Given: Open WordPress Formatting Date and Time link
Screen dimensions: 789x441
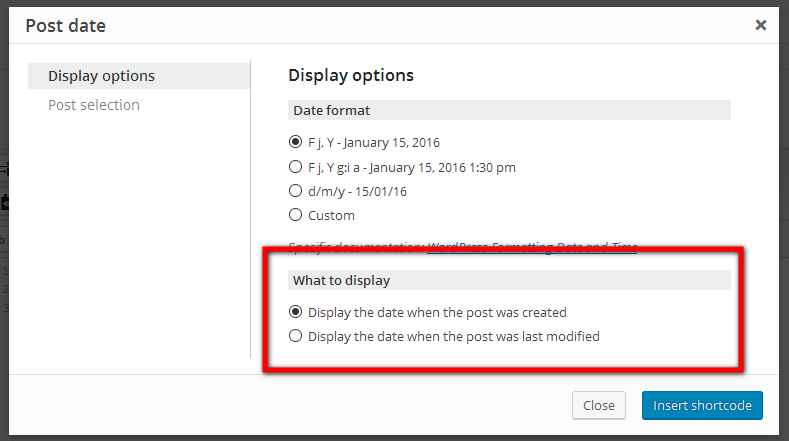Looking at the screenshot, I should (532, 247).
